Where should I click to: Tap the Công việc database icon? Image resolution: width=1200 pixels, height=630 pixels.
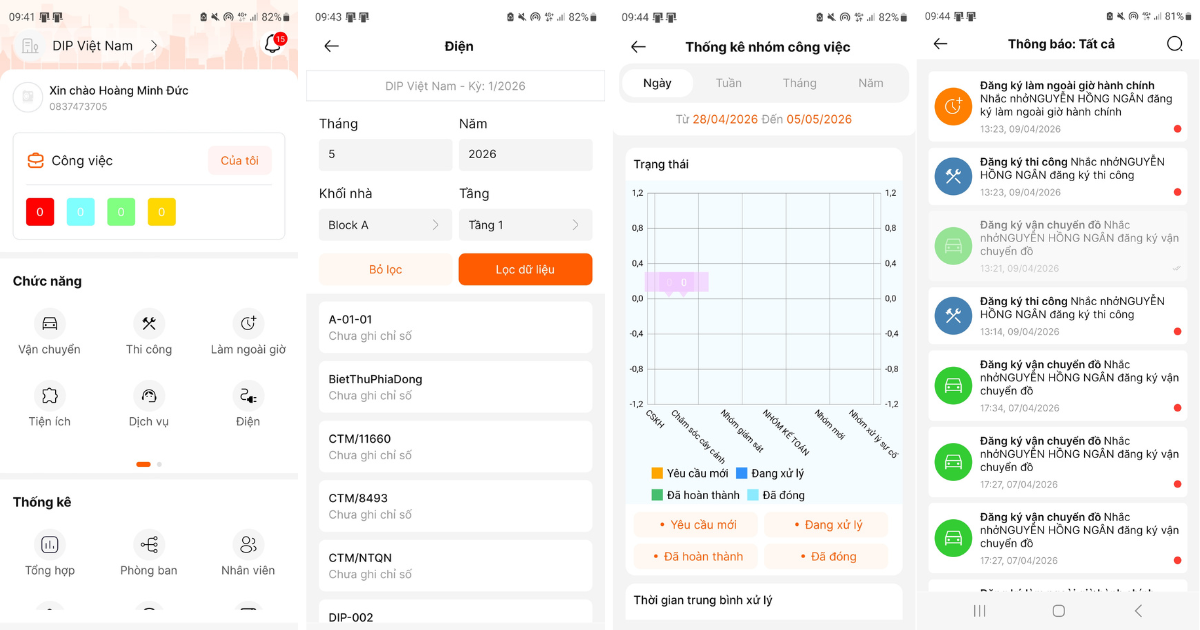[x=35, y=160]
